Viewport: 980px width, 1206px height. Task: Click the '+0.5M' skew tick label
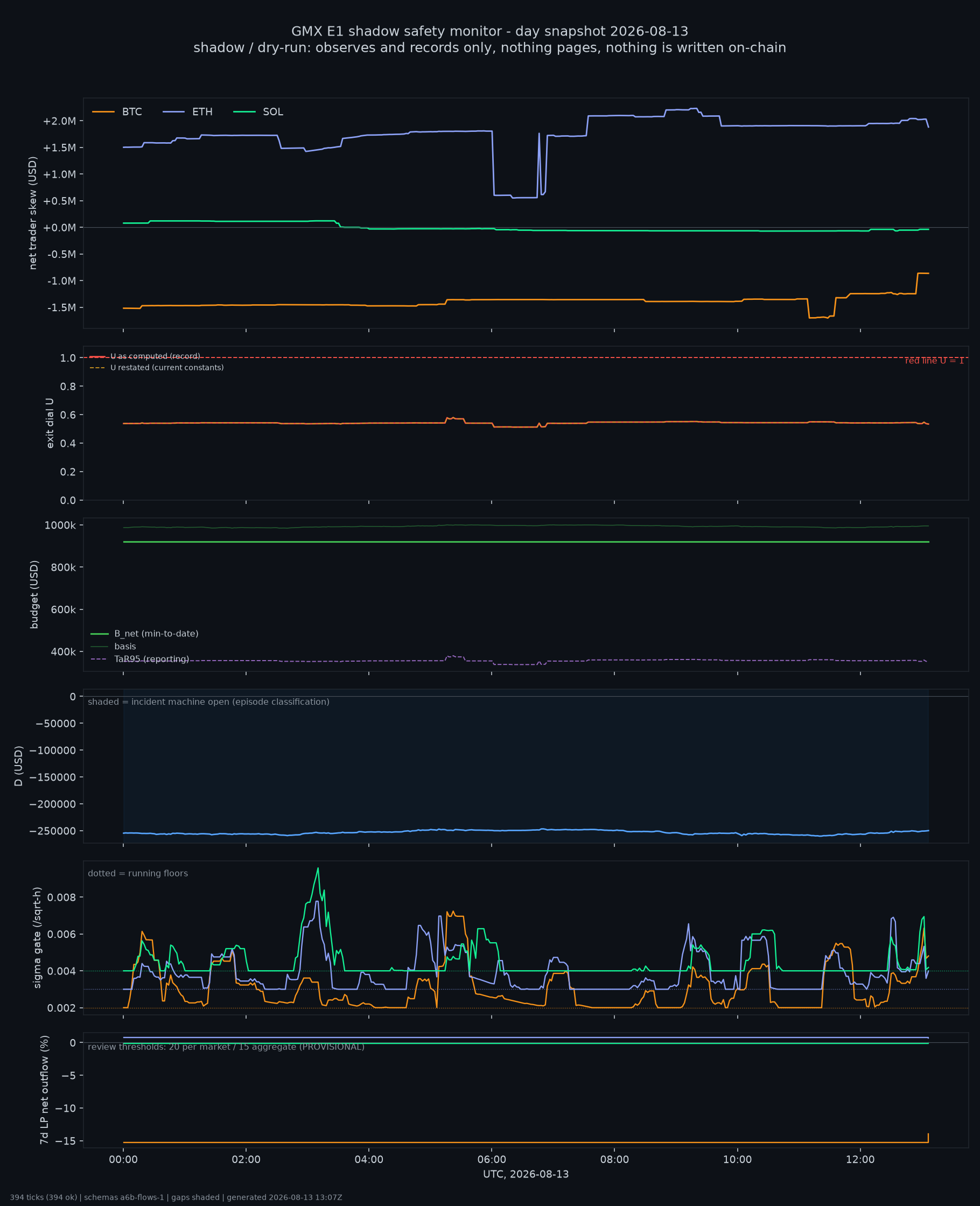click(59, 201)
